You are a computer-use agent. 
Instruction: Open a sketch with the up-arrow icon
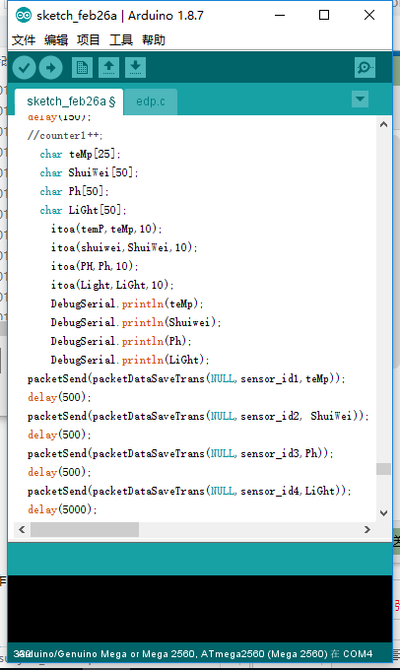click(x=109, y=68)
